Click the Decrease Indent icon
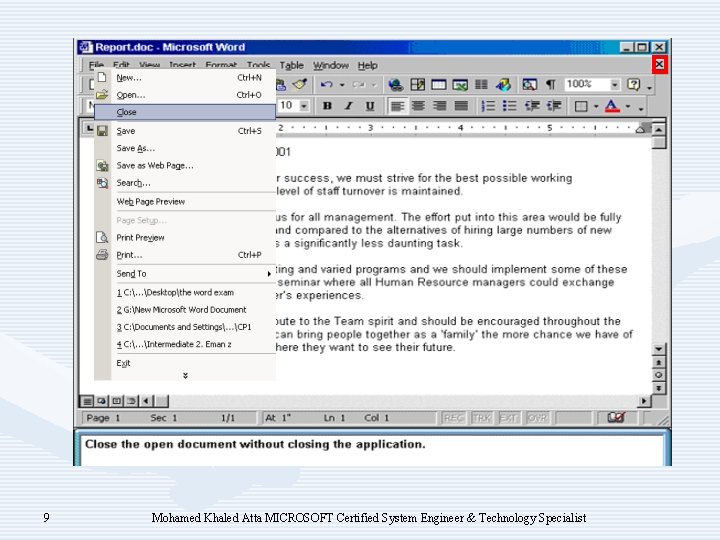The width and height of the screenshot is (720, 540). tap(532, 106)
